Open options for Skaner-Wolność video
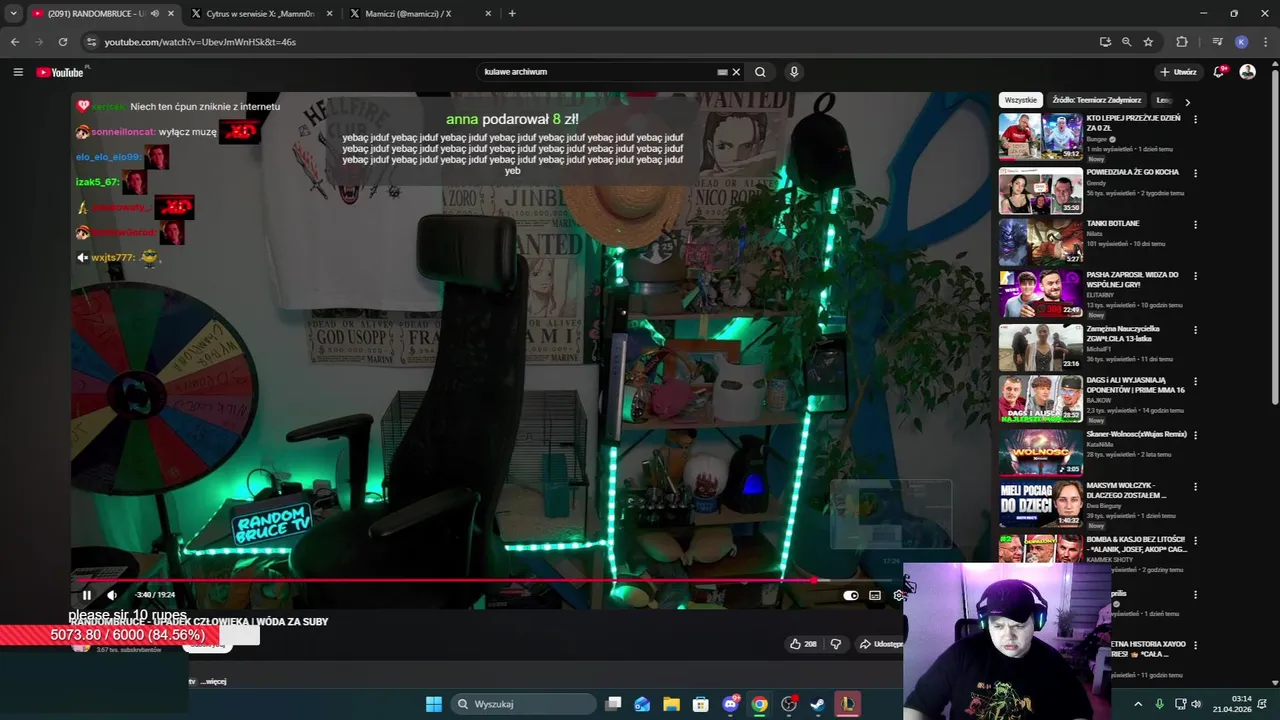The image size is (1280, 720). point(1195,435)
